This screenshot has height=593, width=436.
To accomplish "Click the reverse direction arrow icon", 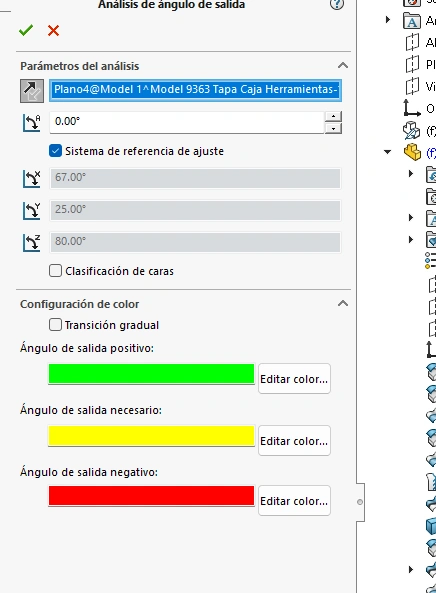I will (32, 91).
